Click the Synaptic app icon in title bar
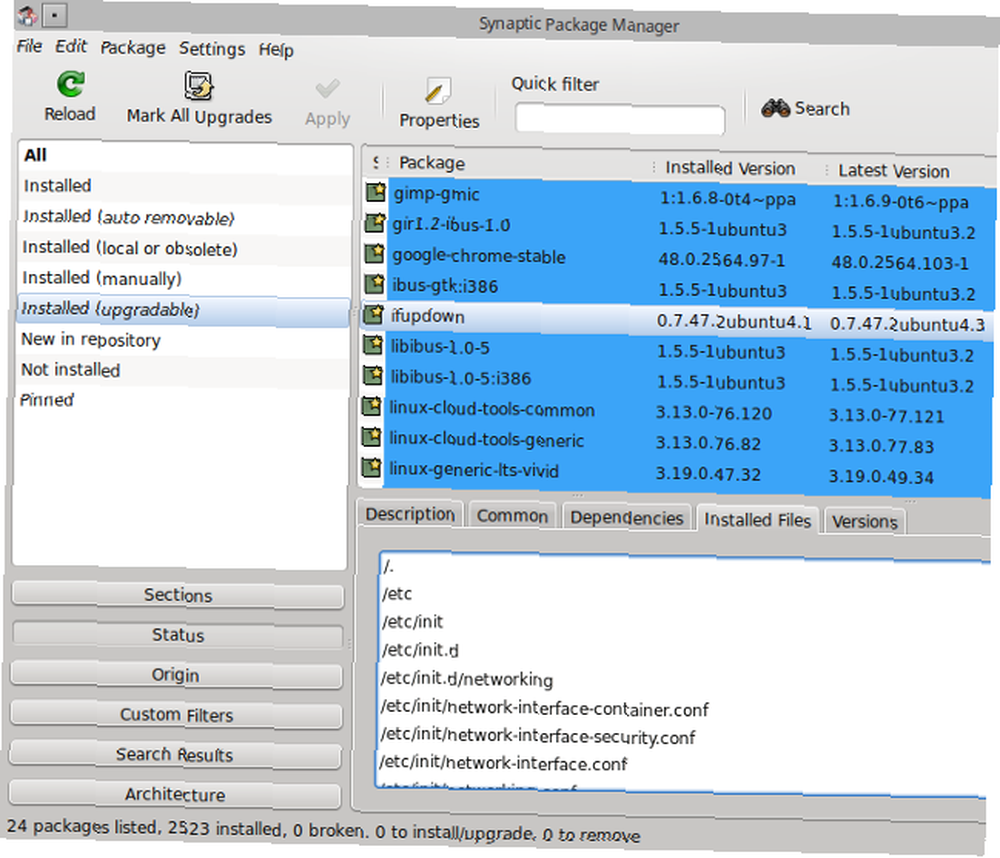The height and width of the screenshot is (858, 1000). coord(27,15)
